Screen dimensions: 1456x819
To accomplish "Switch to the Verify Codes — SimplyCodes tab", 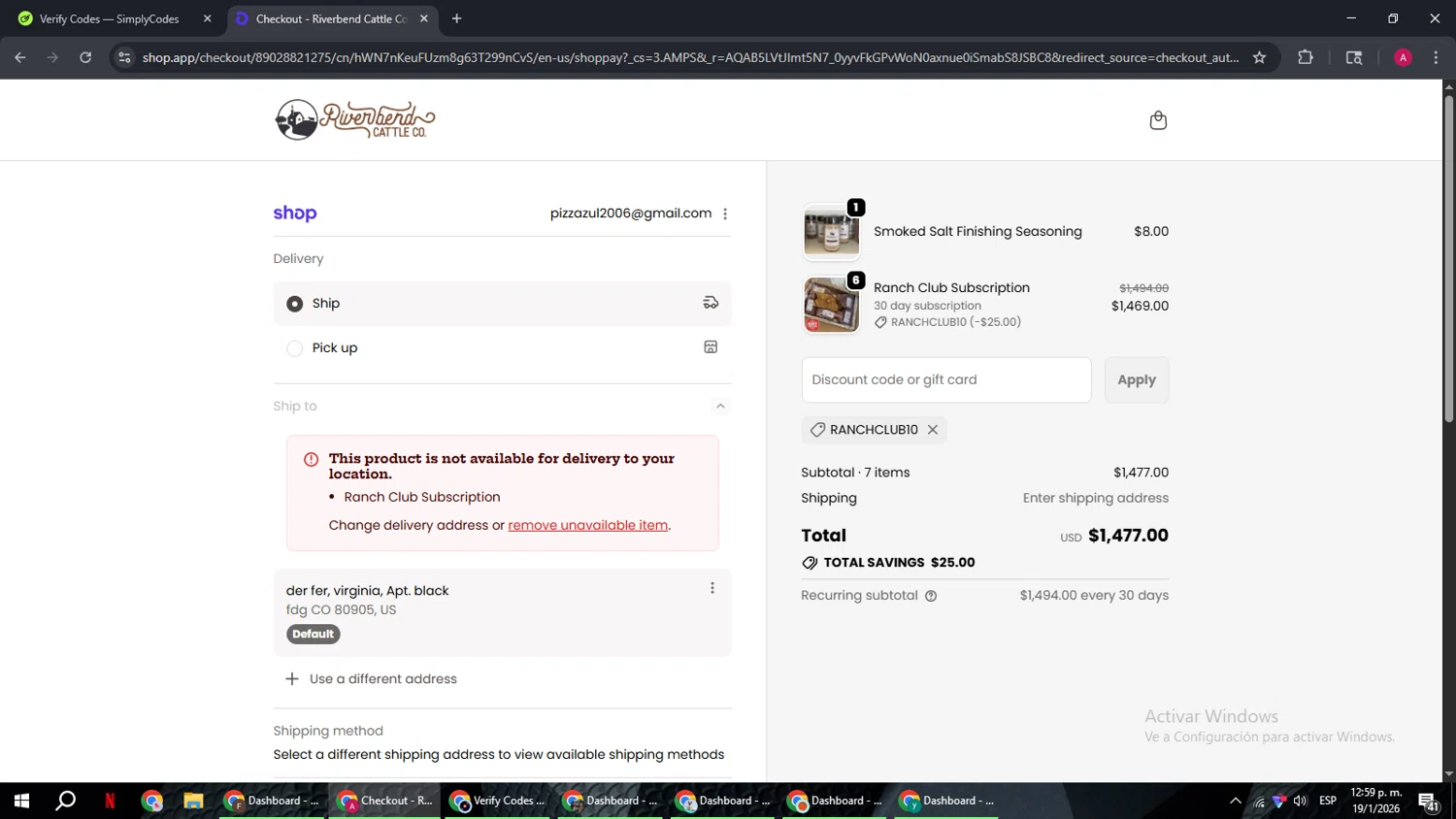I will [116, 18].
